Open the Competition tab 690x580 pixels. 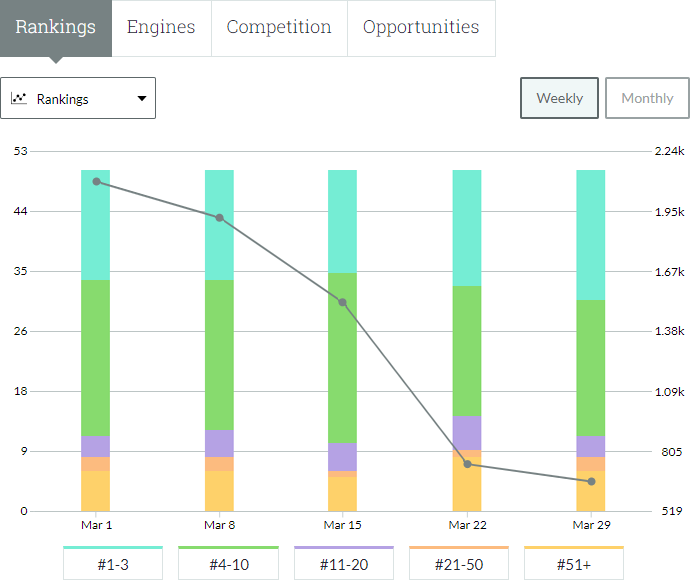[x=279, y=27]
